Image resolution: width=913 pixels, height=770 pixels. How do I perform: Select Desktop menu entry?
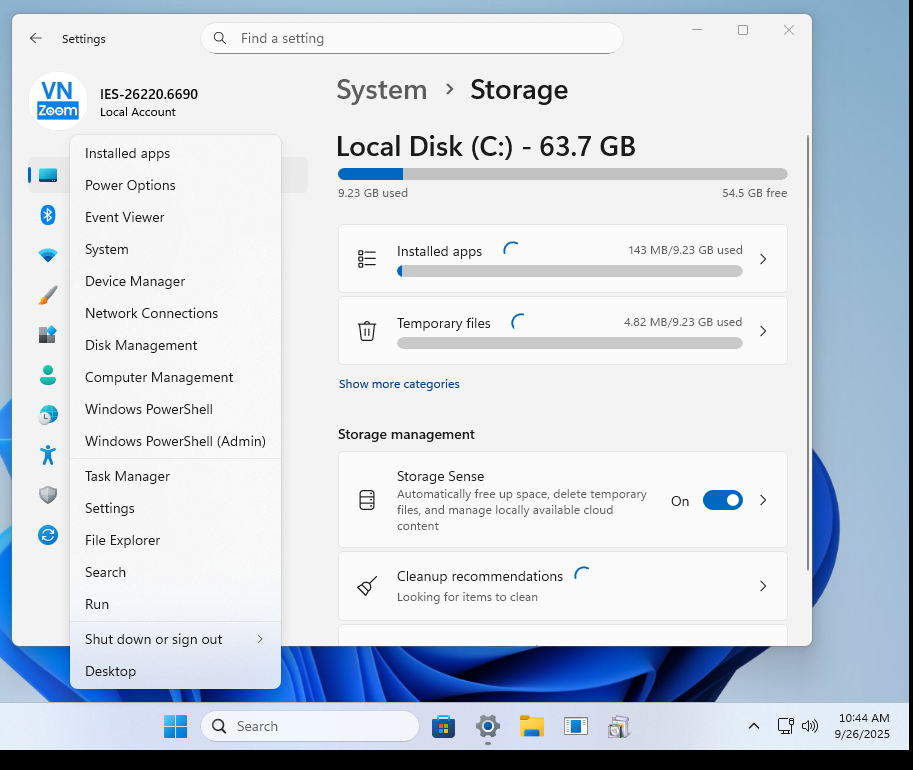(175, 671)
